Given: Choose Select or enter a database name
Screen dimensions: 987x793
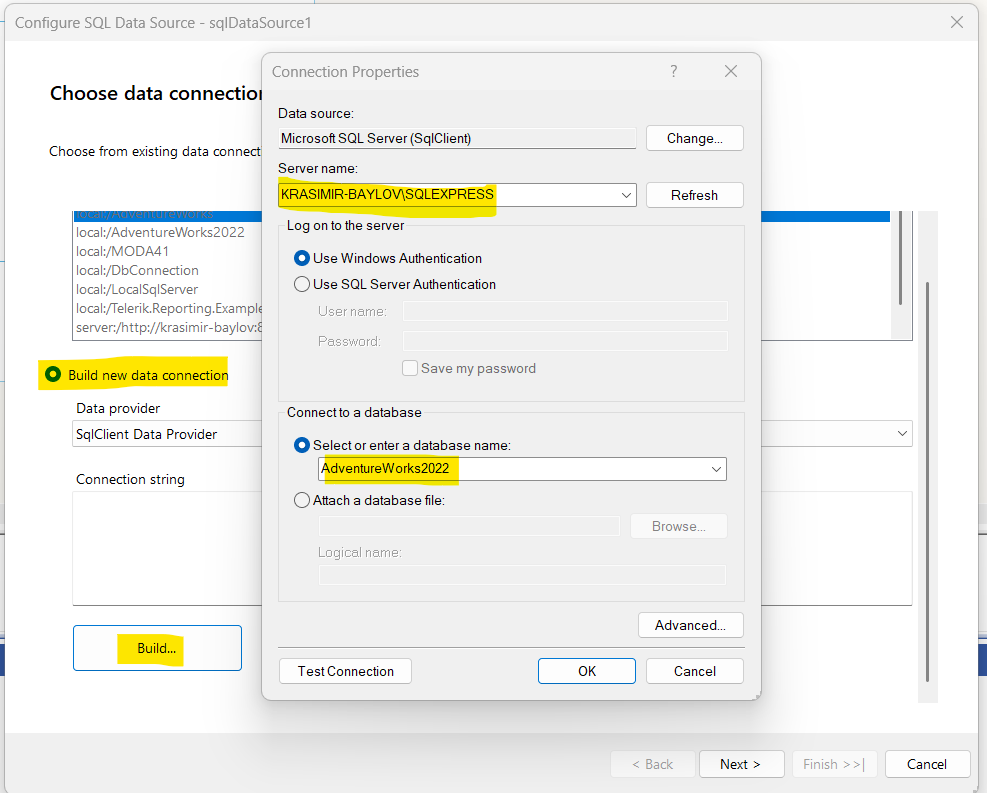Looking at the screenshot, I should coord(302,445).
